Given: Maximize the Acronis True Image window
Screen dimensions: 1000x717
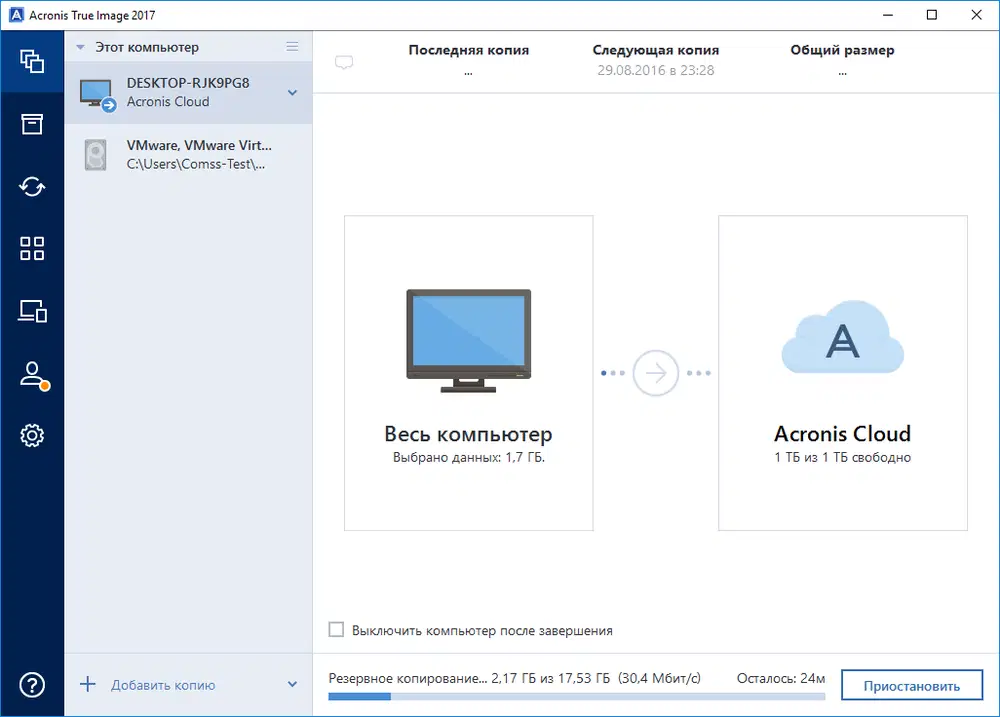Looking at the screenshot, I should (x=932, y=15).
